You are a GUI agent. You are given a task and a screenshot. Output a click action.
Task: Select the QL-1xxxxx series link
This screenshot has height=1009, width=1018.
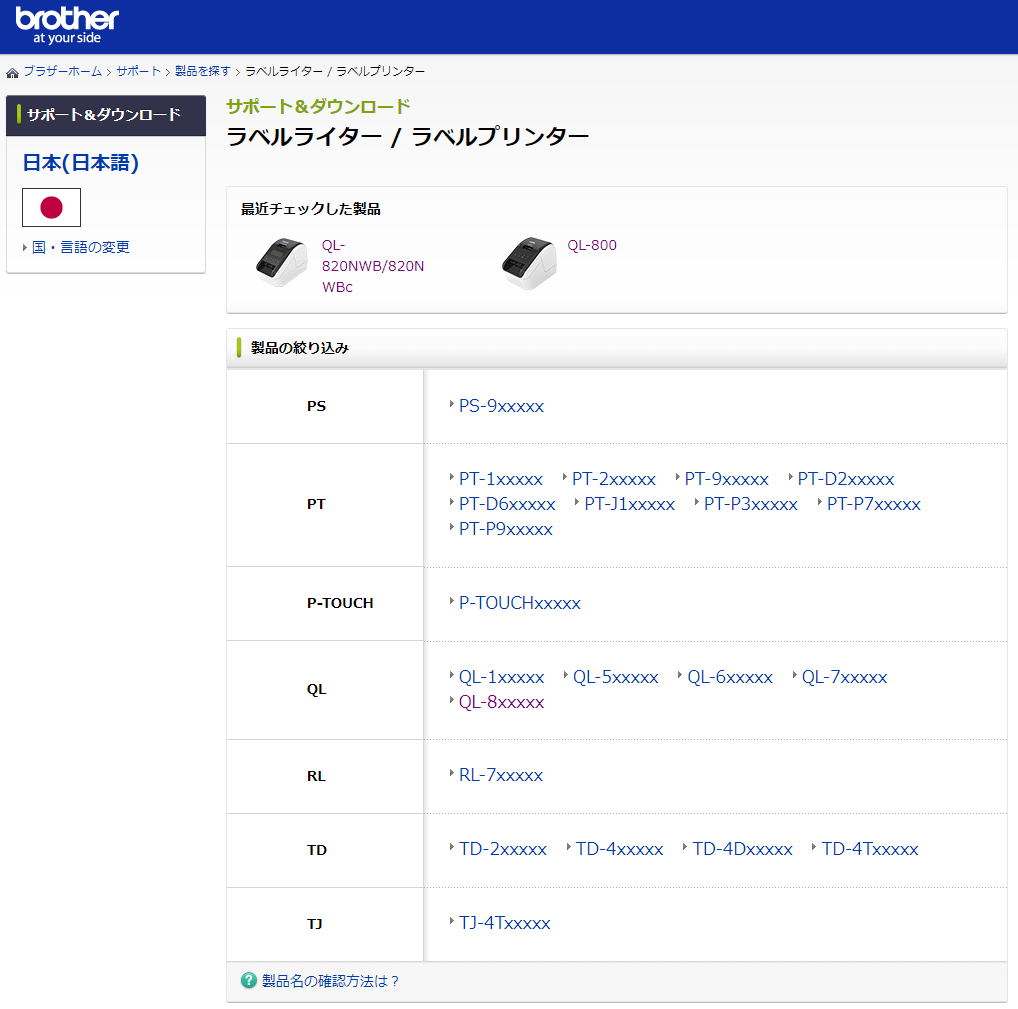pyautogui.click(x=501, y=677)
